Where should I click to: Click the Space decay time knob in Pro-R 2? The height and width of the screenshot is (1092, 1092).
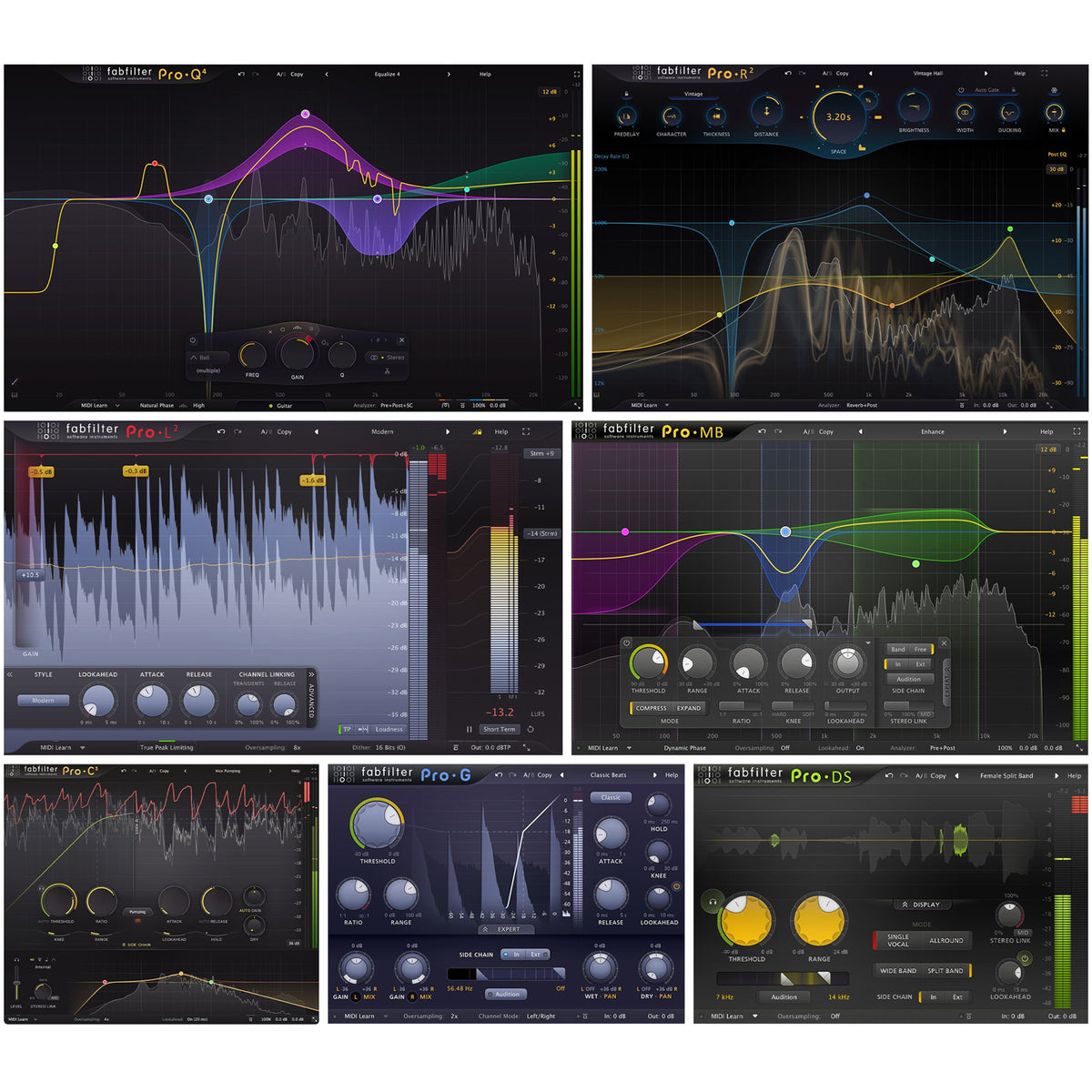(838, 116)
